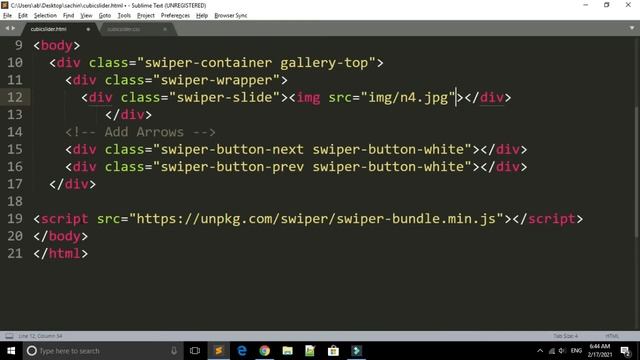Click the volume speaker tray icon
The width and height of the screenshot is (640, 360).
(x=562, y=351)
